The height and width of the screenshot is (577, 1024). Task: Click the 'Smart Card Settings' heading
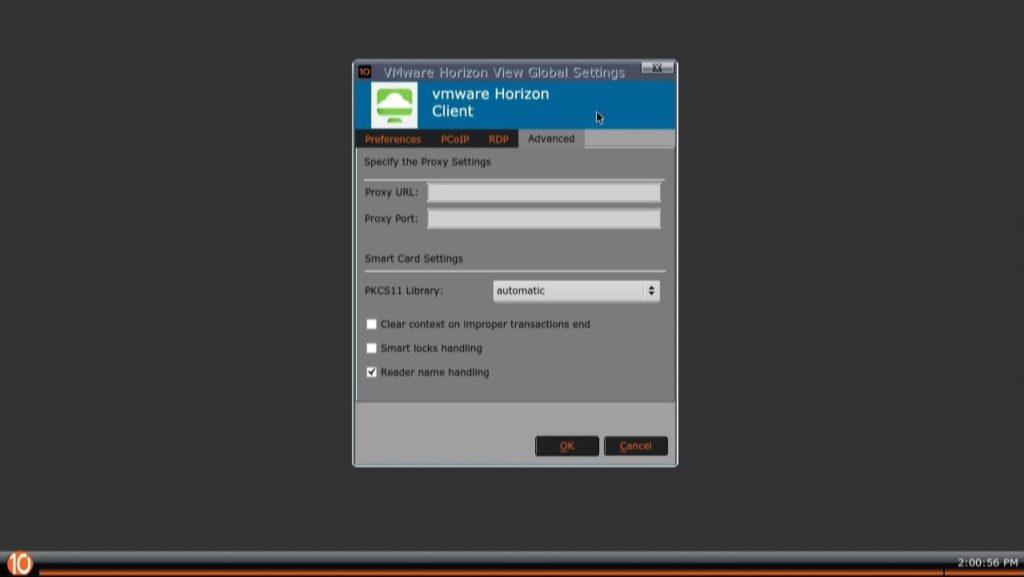[413, 258]
